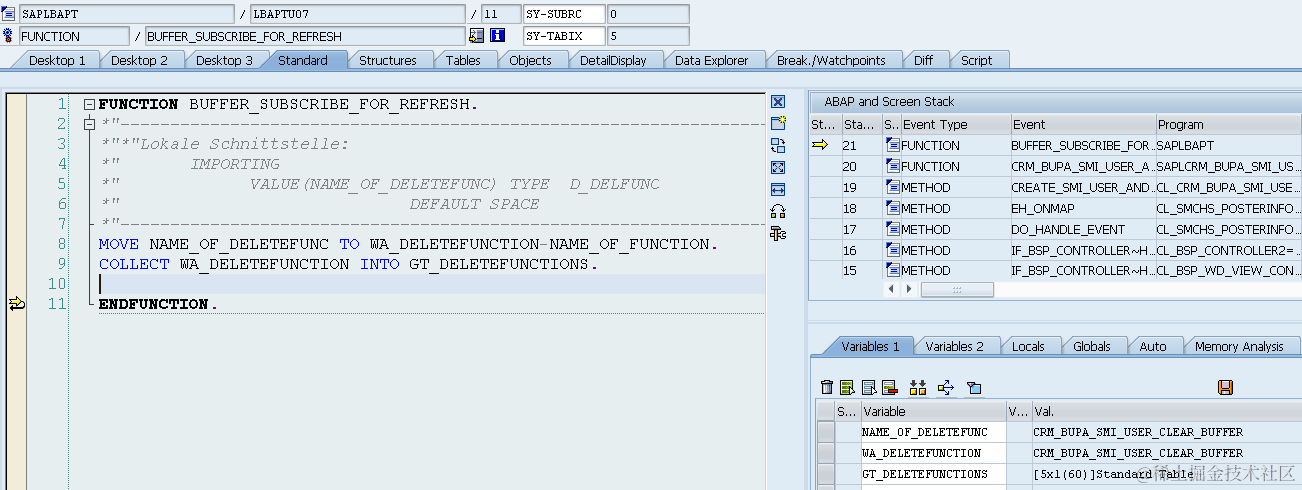Select row selector for NAME_OF_DELETEFUNC

click(825, 432)
